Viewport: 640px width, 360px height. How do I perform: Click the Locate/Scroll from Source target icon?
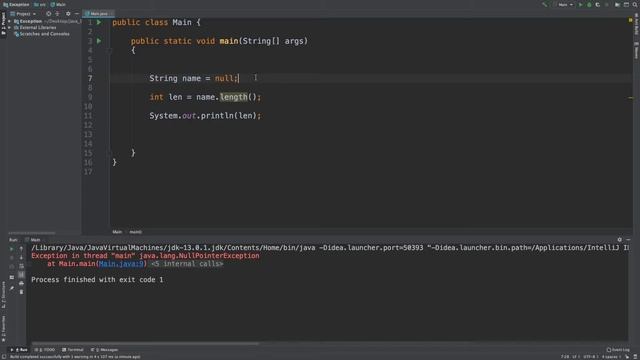pyautogui.click(x=49, y=13)
